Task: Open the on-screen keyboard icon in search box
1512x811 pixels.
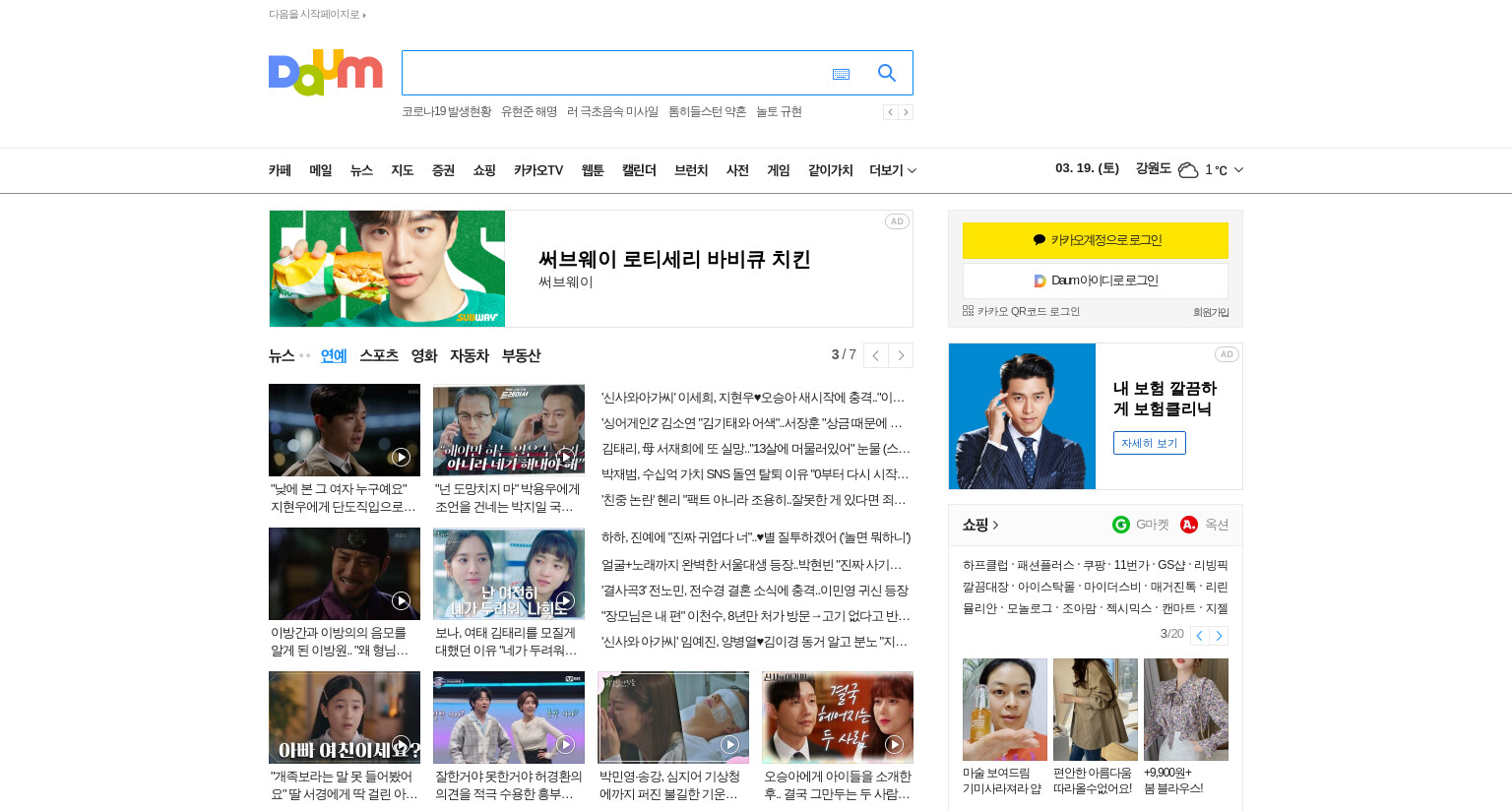Action: point(841,74)
